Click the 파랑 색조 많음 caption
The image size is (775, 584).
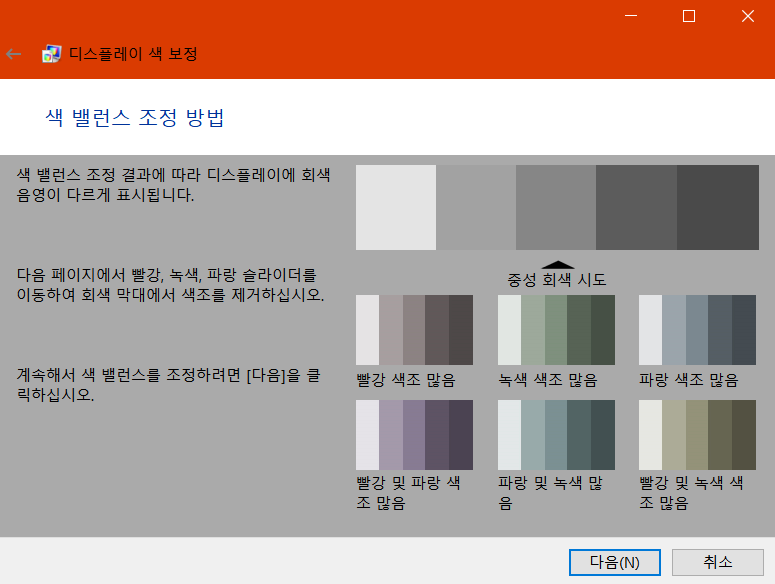pyautogui.click(x=689, y=380)
